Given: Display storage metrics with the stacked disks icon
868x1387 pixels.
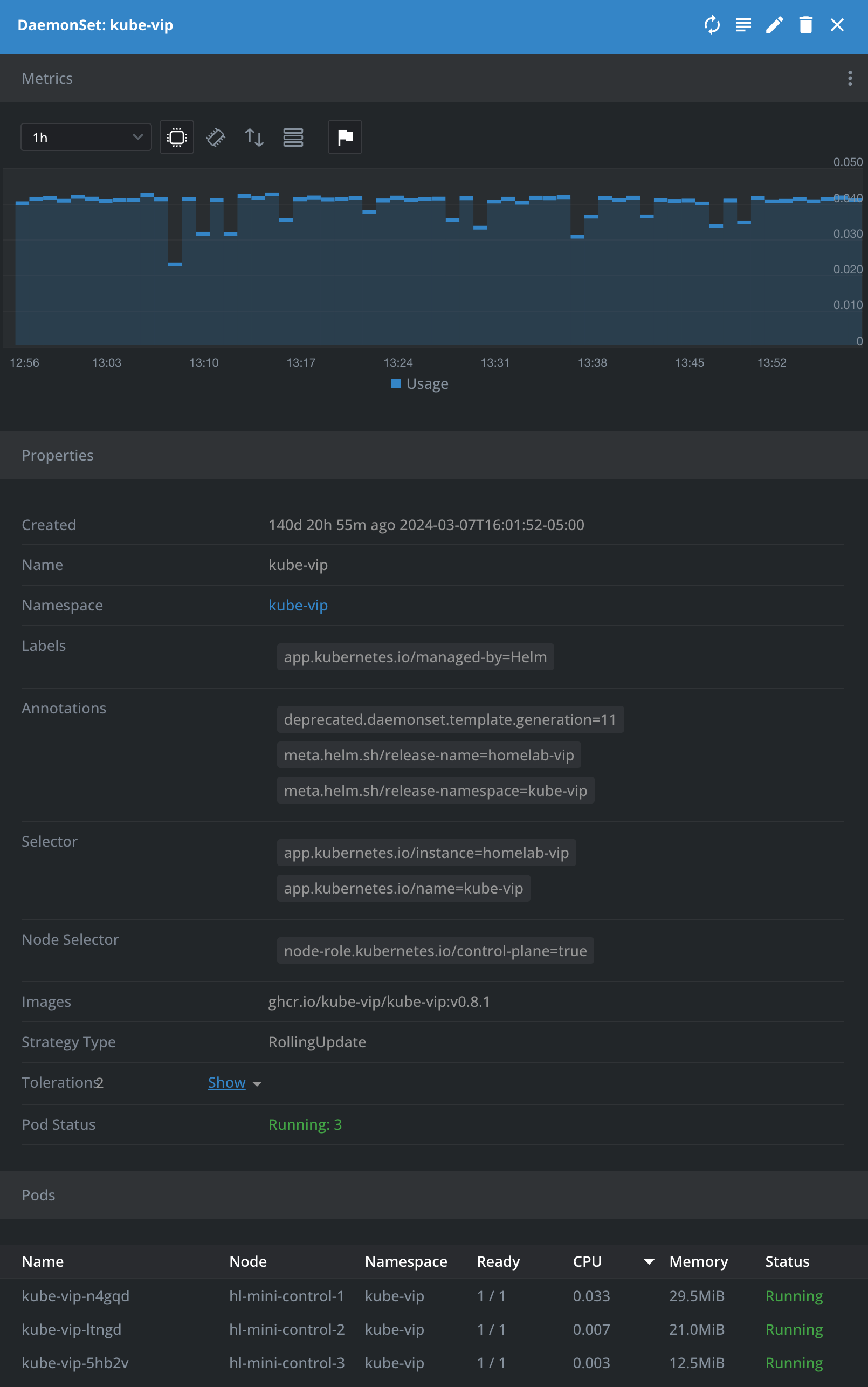Looking at the screenshot, I should [x=293, y=136].
